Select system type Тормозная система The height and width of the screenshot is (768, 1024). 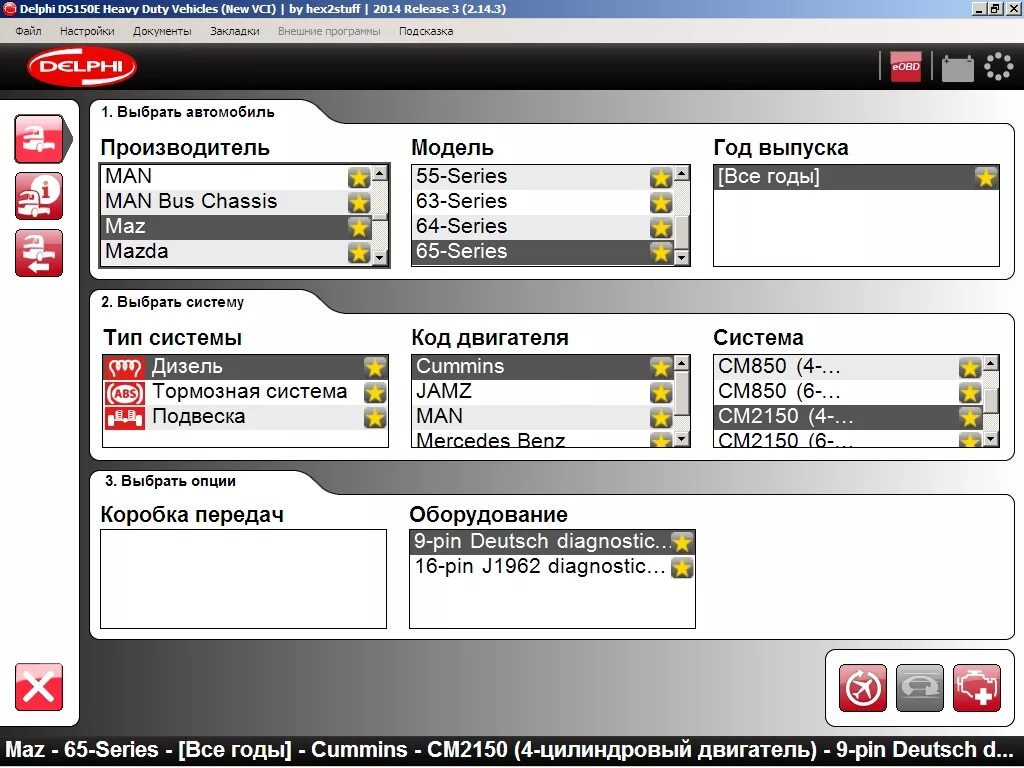246,392
